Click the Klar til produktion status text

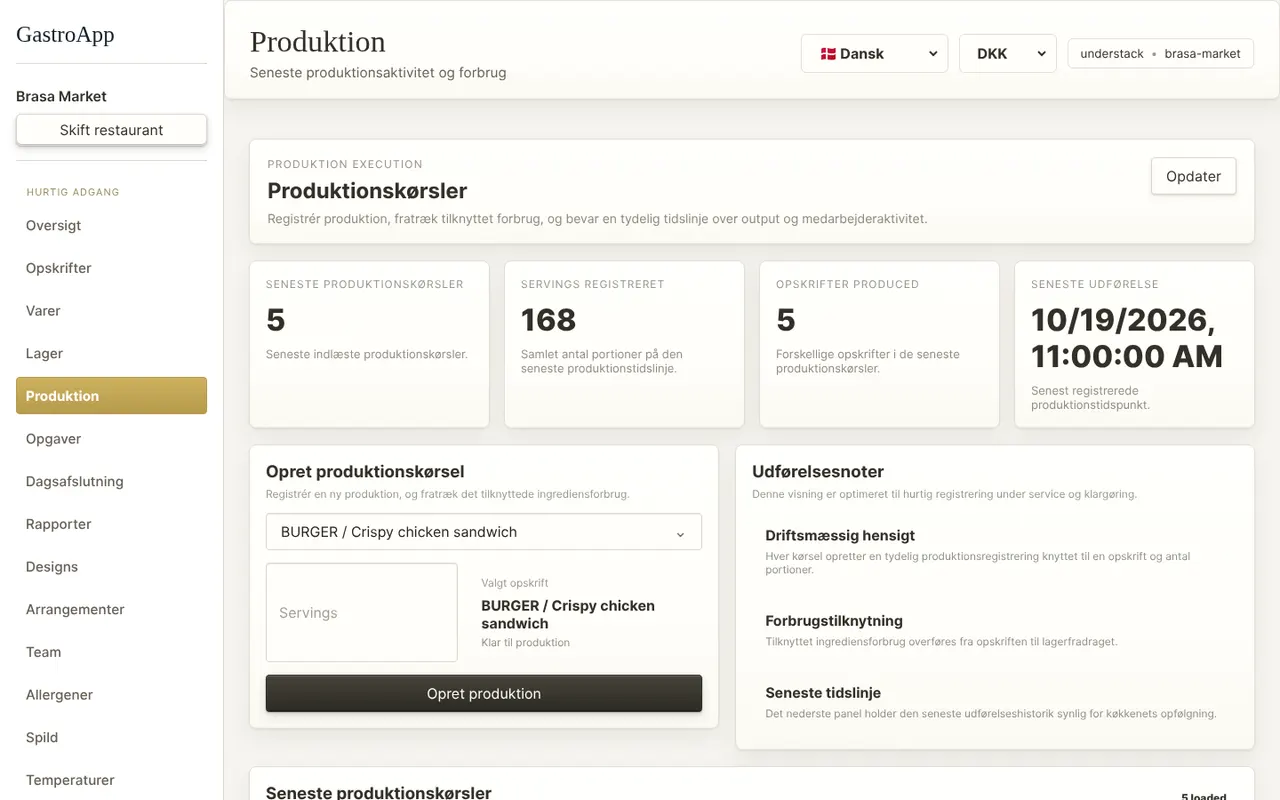tap(525, 643)
